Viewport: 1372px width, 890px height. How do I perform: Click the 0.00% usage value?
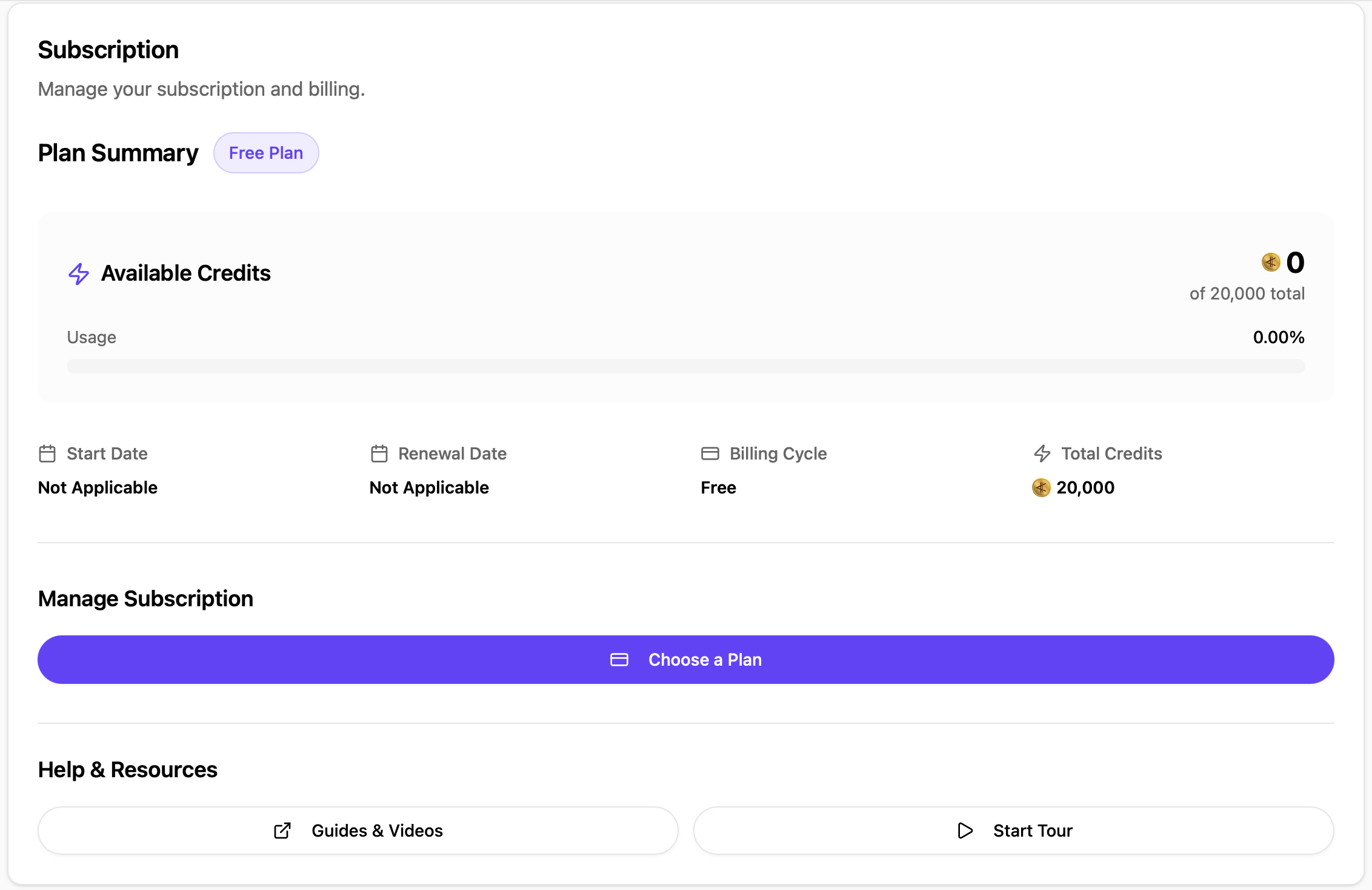click(x=1278, y=337)
